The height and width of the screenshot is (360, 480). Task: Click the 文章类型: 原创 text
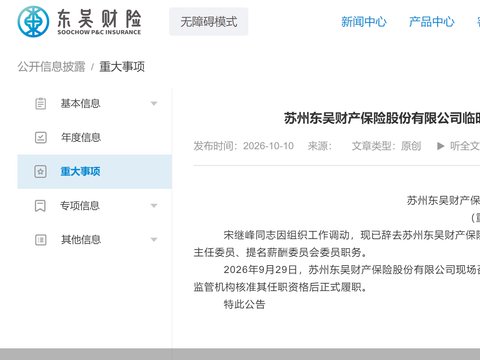pos(387,146)
